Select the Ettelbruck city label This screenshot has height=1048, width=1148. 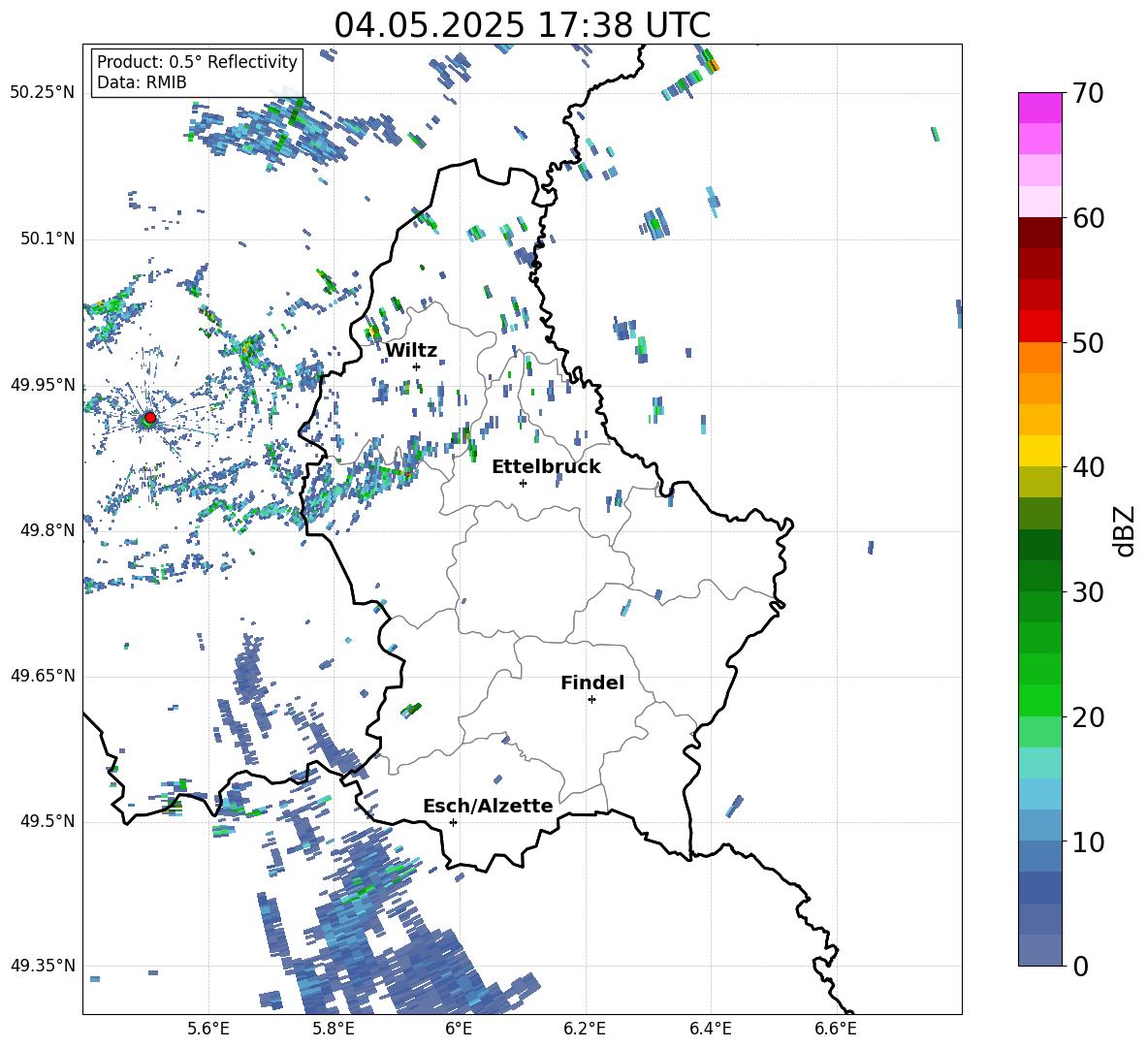[x=546, y=467]
